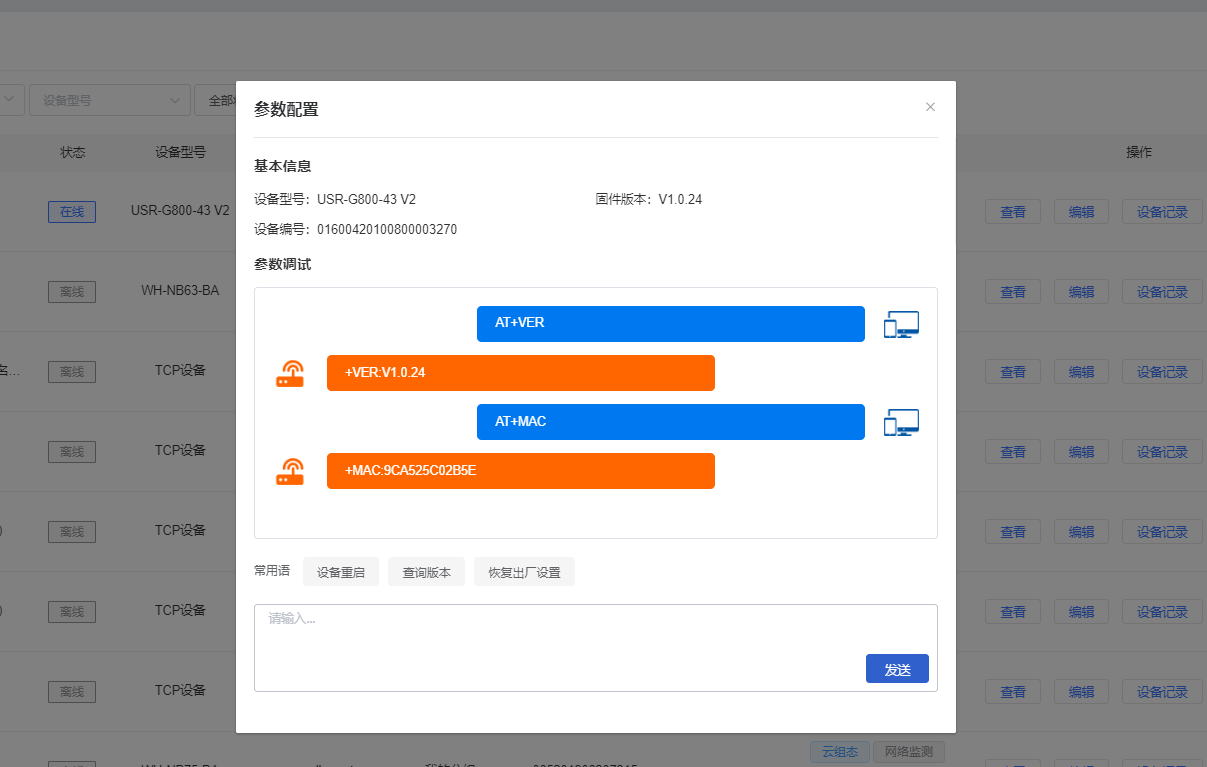Screen dimensions: 1207x767
Task: Close the 参数配置 dialog with the X
Action: click(x=930, y=107)
